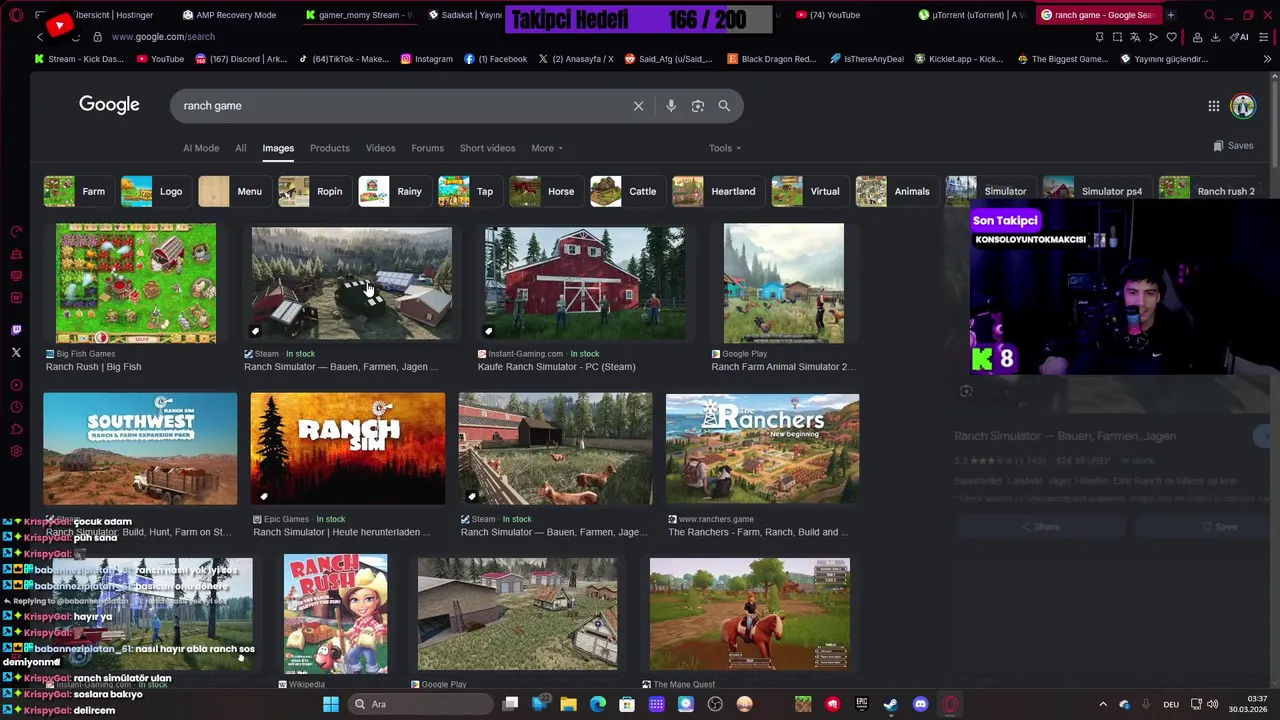
Task: Open Southwest expansion pack image
Action: (x=140, y=449)
